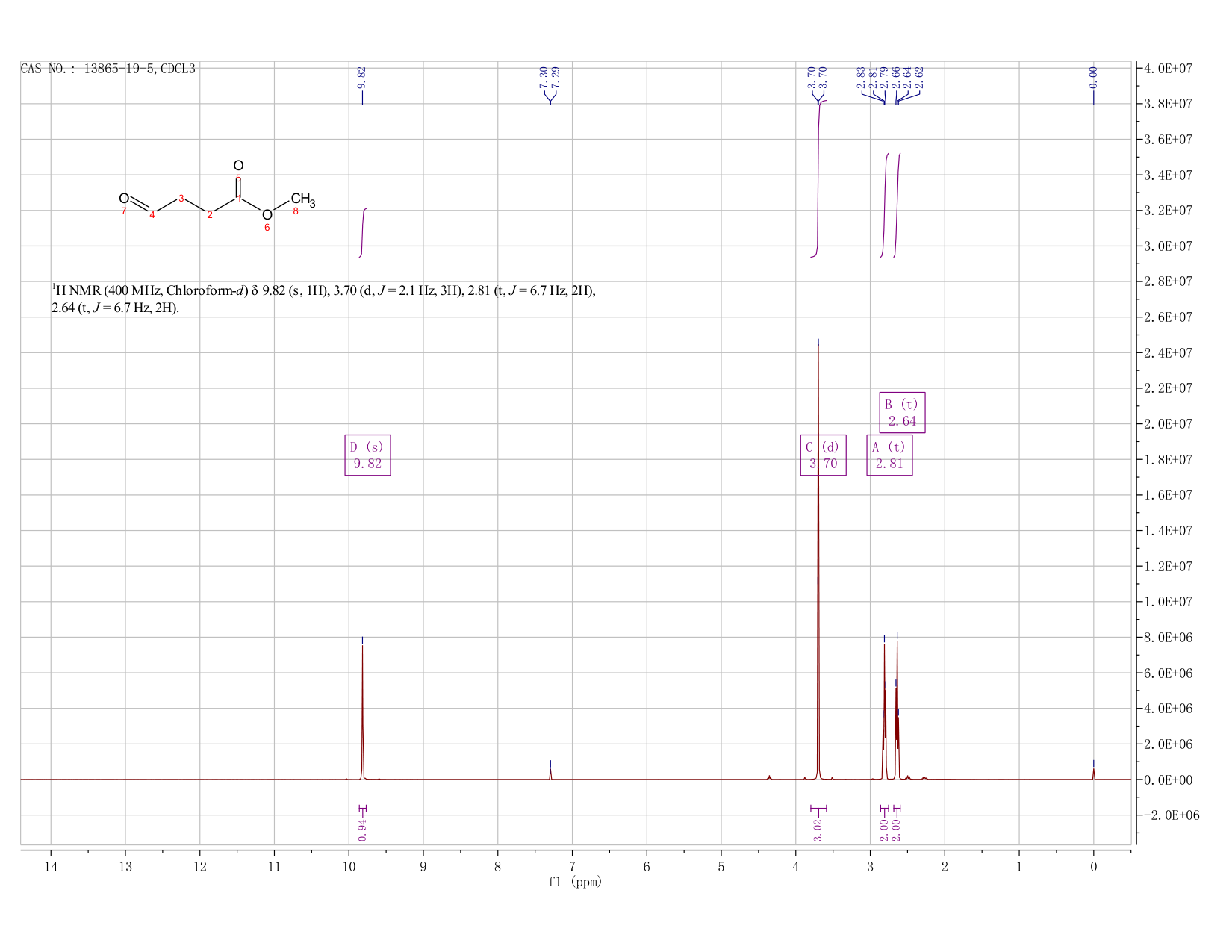This screenshot has width=1232, height=952.
Task: Click the CAS NO. 13865-19-5 title text
Action: pyautogui.click(x=108, y=69)
